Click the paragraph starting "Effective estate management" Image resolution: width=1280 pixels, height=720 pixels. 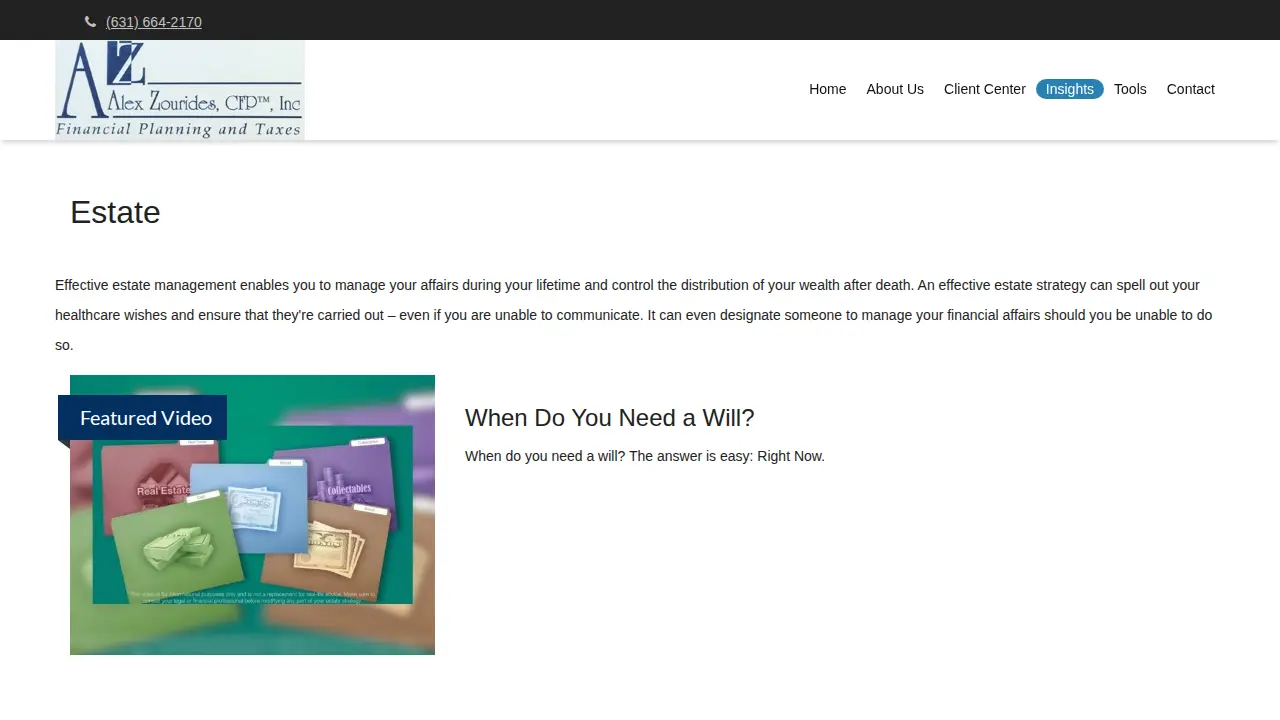point(635,315)
